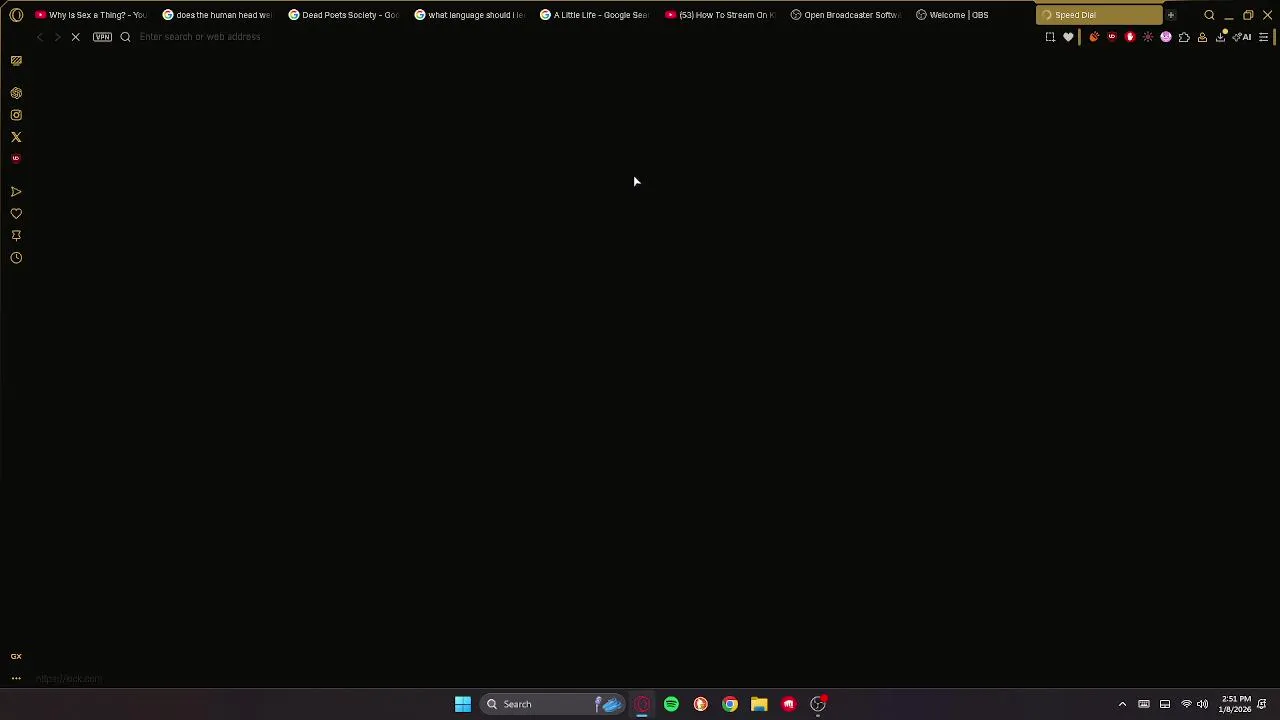Select the active 'Speed Dial' tab
Viewport: 1280px width, 720px height.
click(x=1098, y=15)
